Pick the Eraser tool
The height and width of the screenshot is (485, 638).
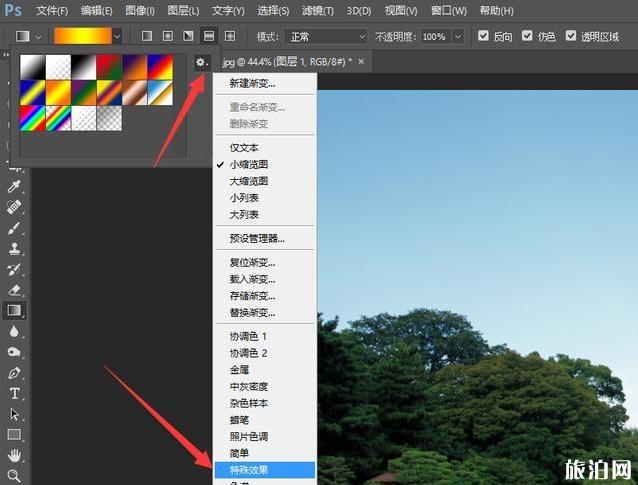click(x=15, y=290)
